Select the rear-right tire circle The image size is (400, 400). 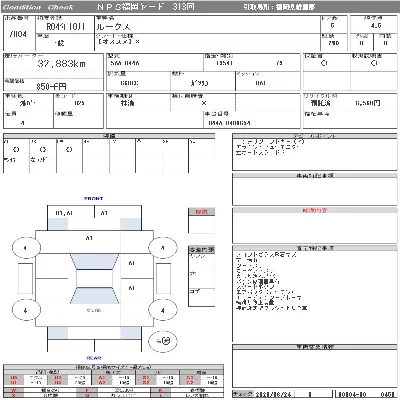click(162, 310)
